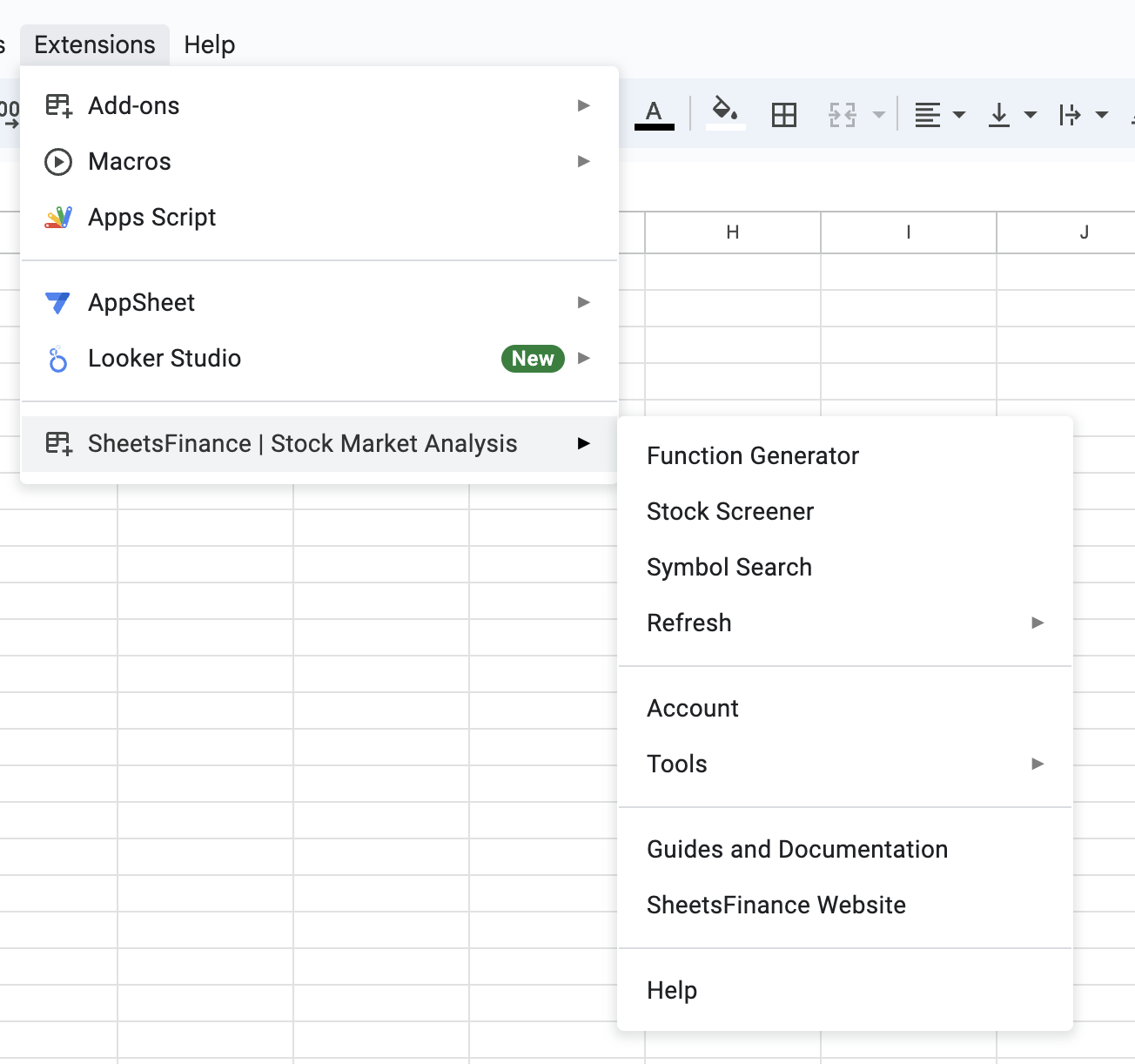Open Guides and Documentation
Viewport: 1135px width, 1064px height.
click(796, 849)
